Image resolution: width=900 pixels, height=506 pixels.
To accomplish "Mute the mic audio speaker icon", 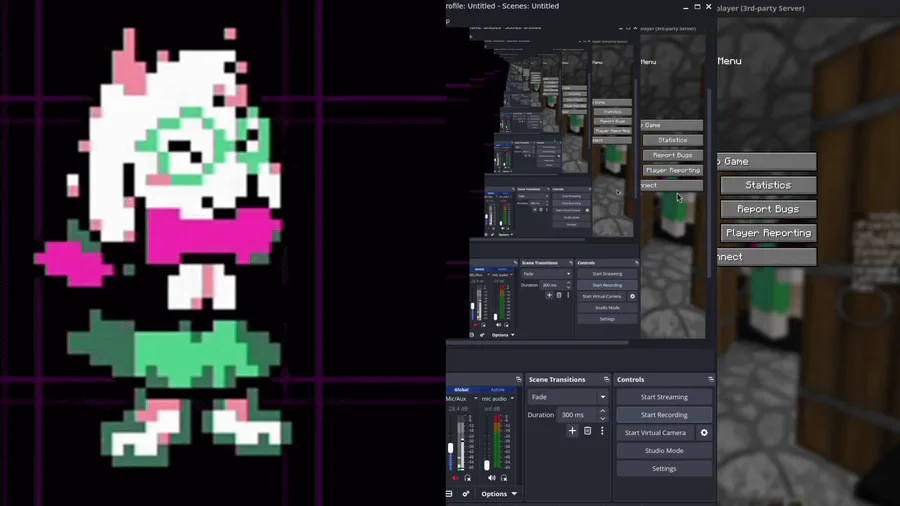I will tap(492, 477).
